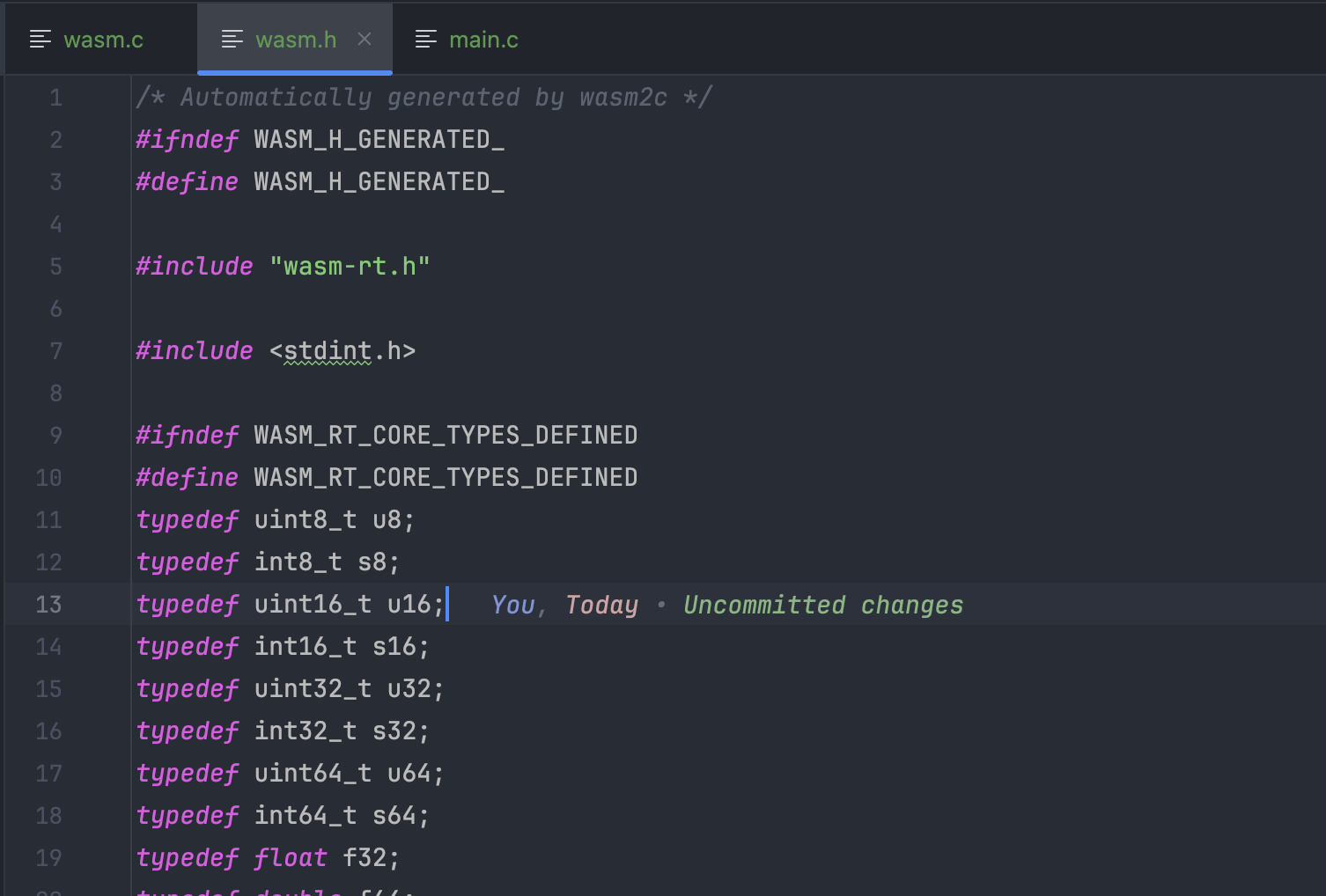
Task: Click the float keyword on line 19
Action: [291, 858]
